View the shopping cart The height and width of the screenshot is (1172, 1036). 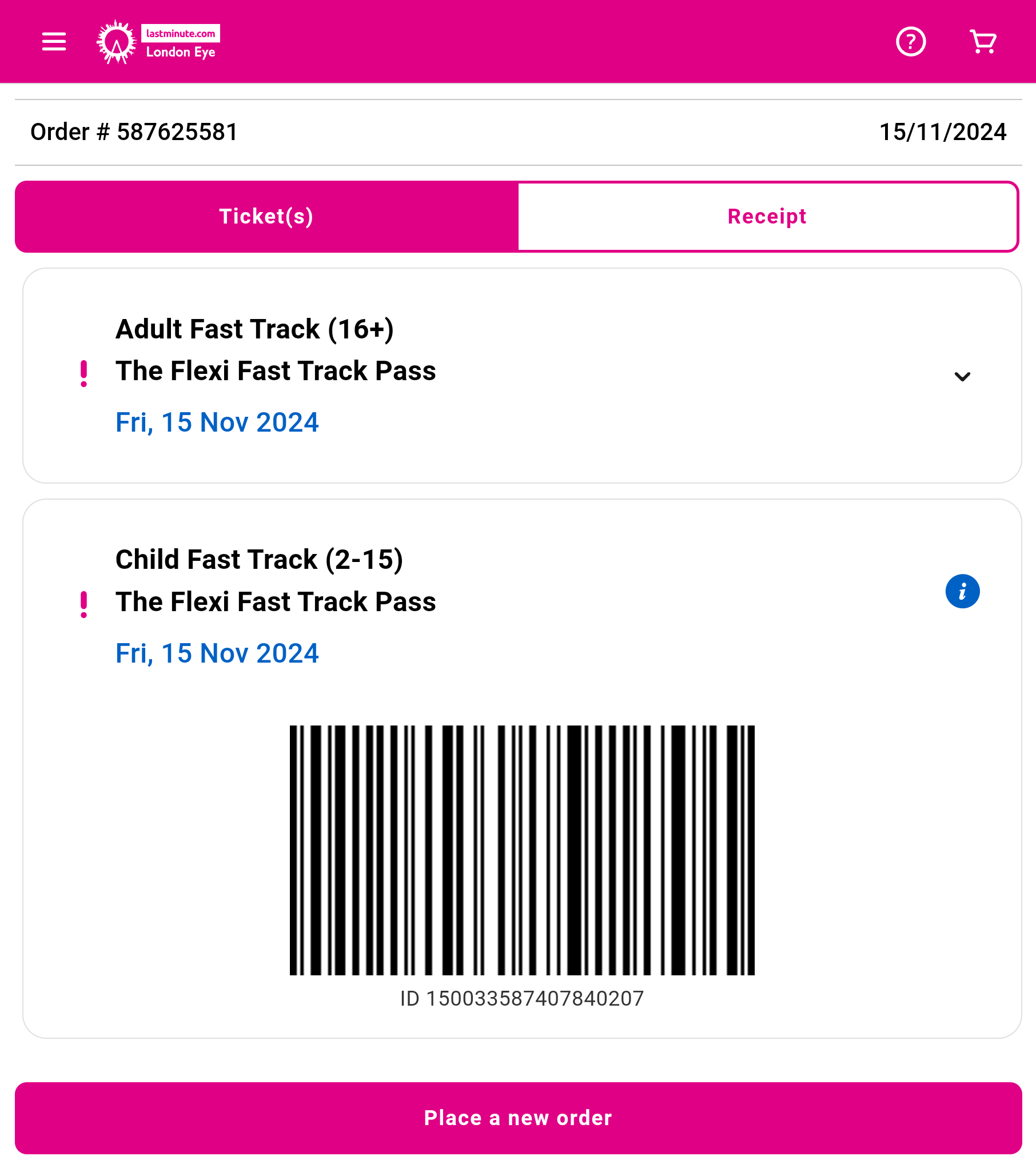click(x=983, y=42)
